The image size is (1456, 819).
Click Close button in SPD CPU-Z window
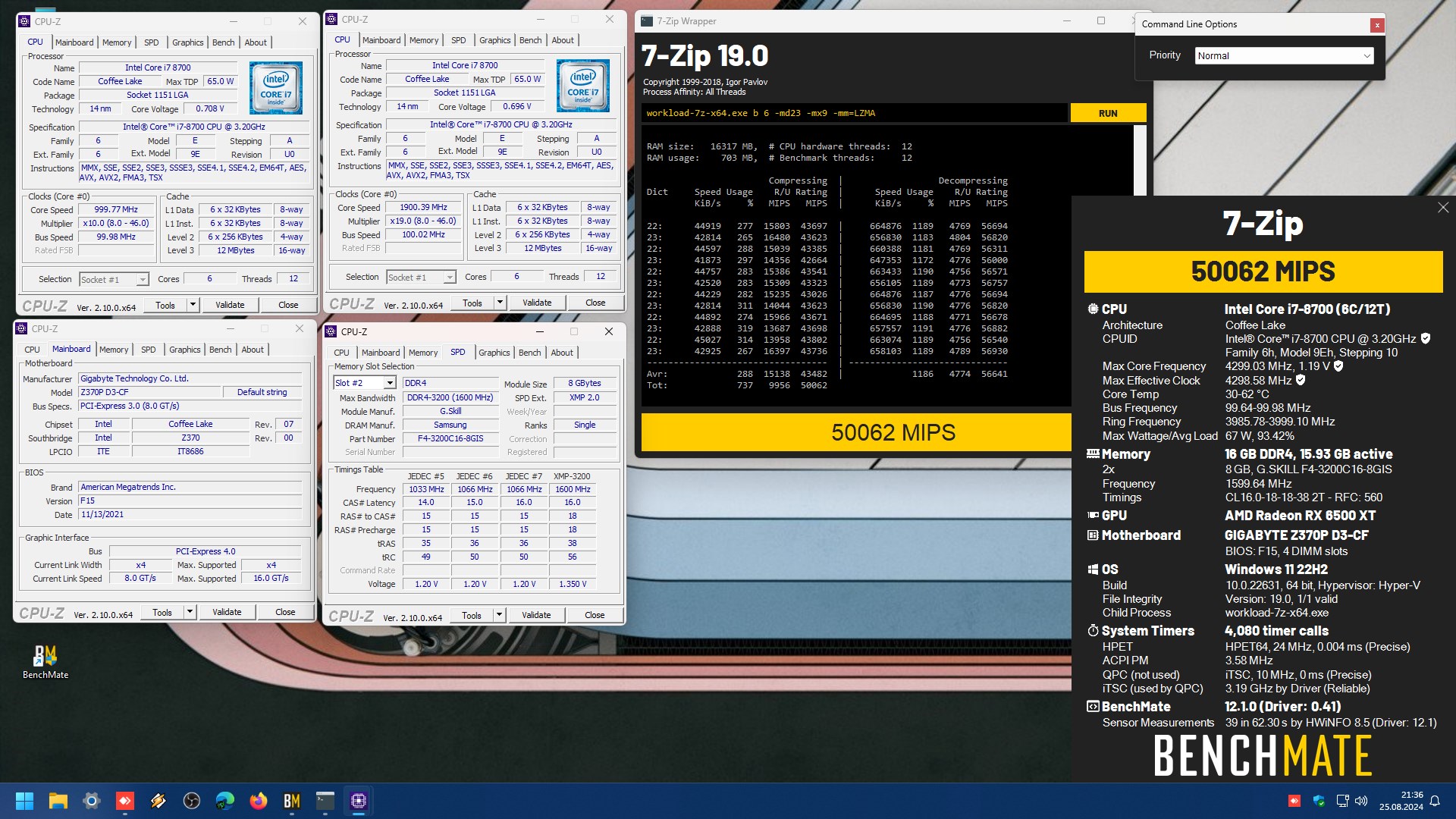click(x=595, y=615)
